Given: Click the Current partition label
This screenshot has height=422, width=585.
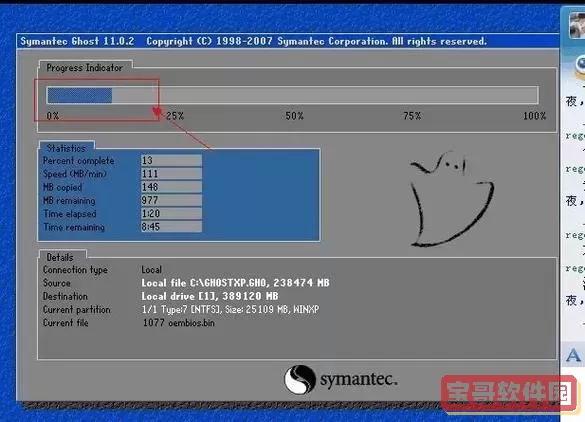Looking at the screenshot, I should pyautogui.click(x=76, y=310).
